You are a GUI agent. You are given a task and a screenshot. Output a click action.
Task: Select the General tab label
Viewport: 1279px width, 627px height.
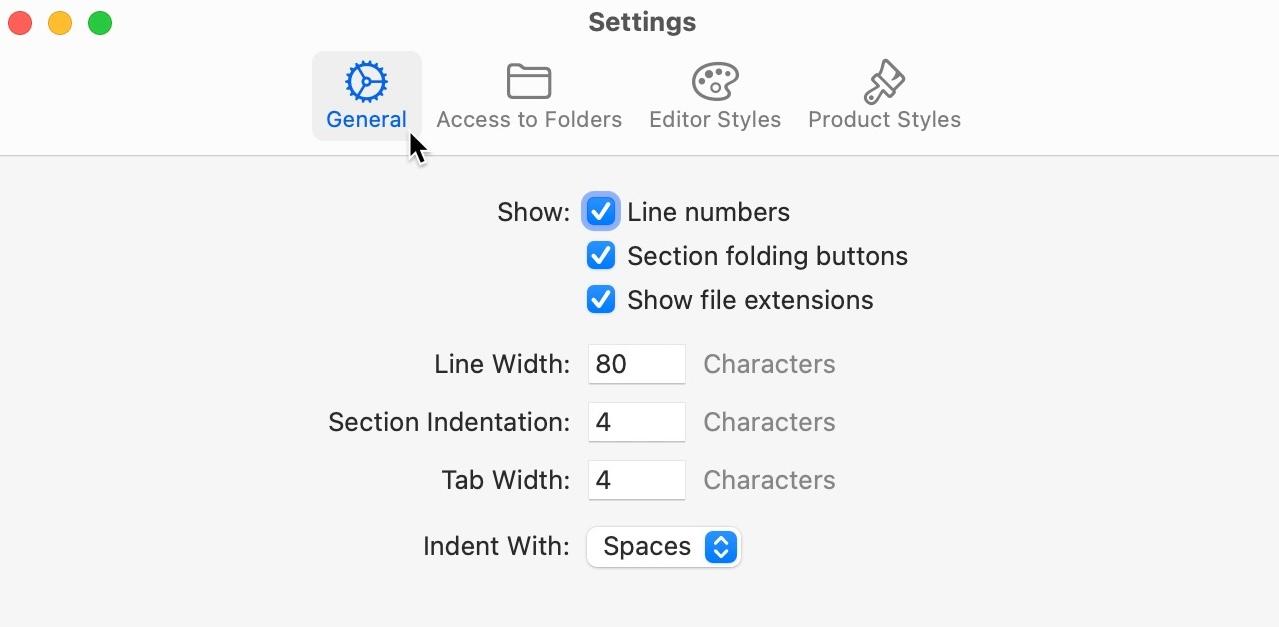pyautogui.click(x=366, y=119)
